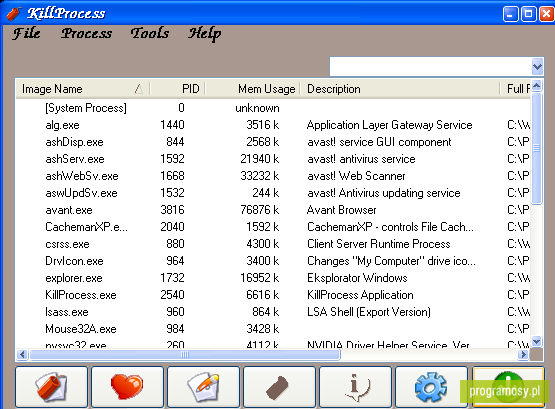Select the avant.exe process
Viewport: 555px width, 409px height.
[x=273, y=210]
